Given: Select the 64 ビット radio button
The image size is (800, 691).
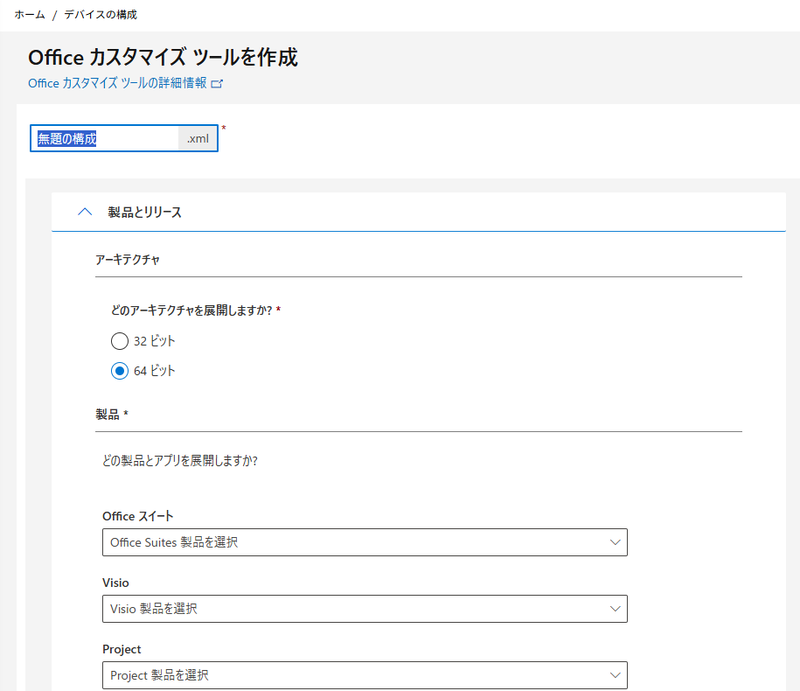Looking at the screenshot, I should tap(119, 371).
